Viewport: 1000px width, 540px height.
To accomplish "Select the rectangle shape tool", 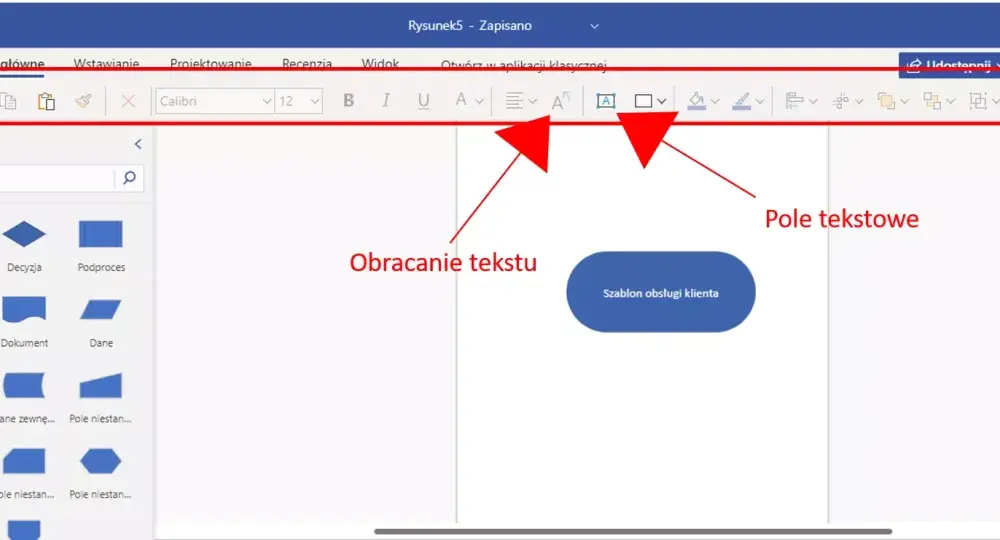I will pyautogui.click(x=643, y=101).
